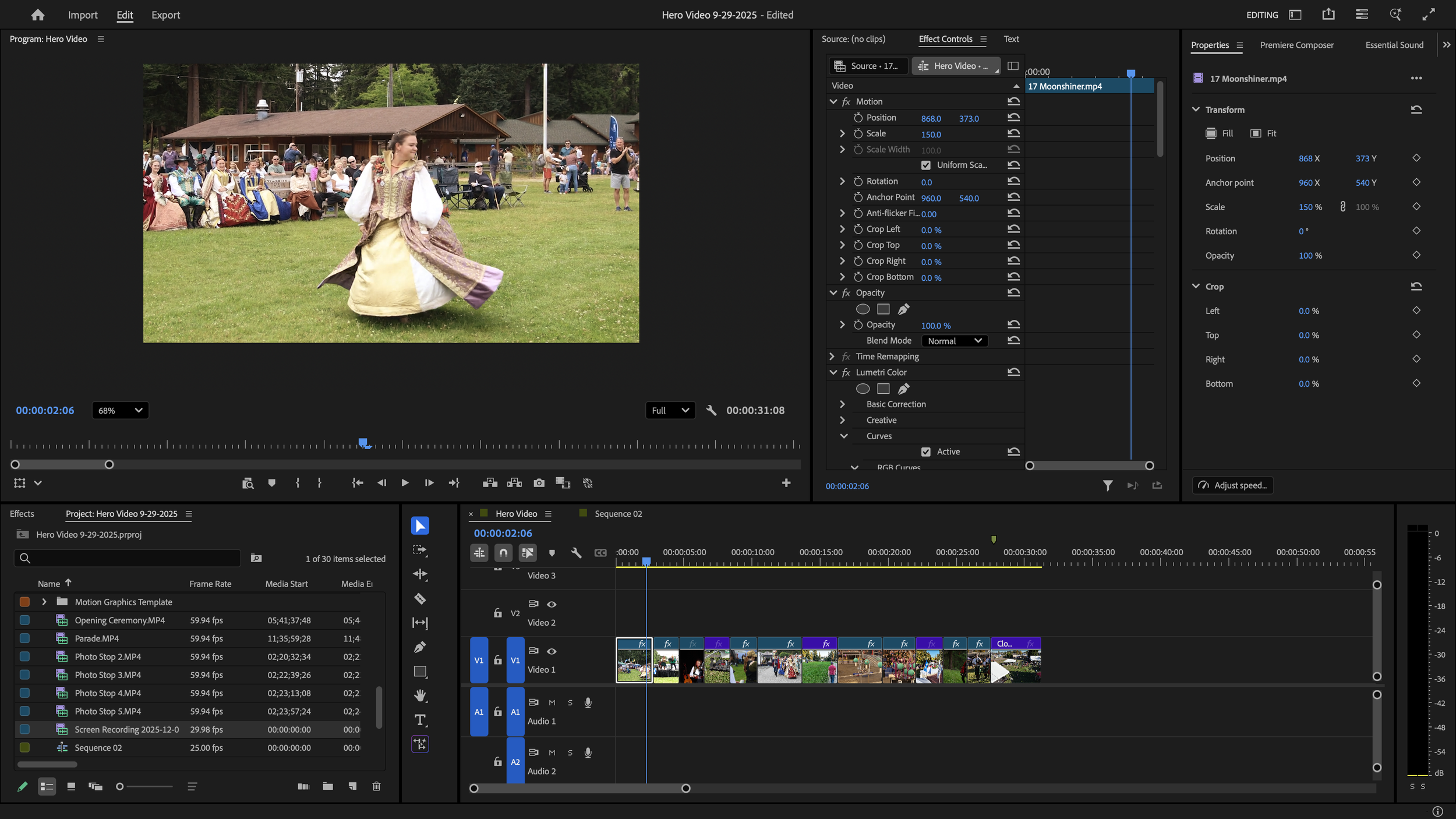The height and width of the screenshot is (819, 1456).
Task: Select the Type tool
Action: point(420,720)
